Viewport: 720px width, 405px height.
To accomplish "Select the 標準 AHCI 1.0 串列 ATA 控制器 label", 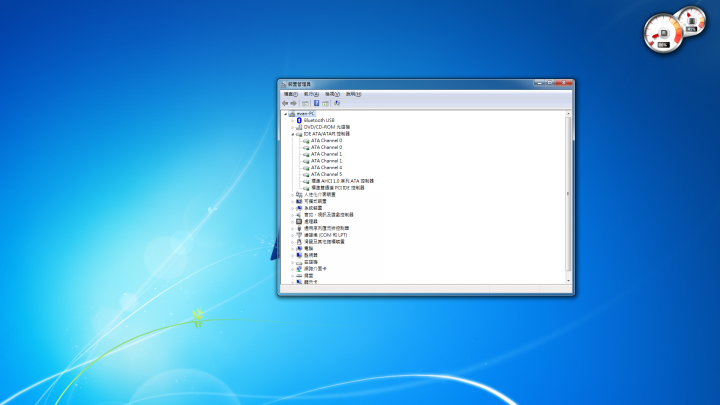I will (x=343, y=181).
